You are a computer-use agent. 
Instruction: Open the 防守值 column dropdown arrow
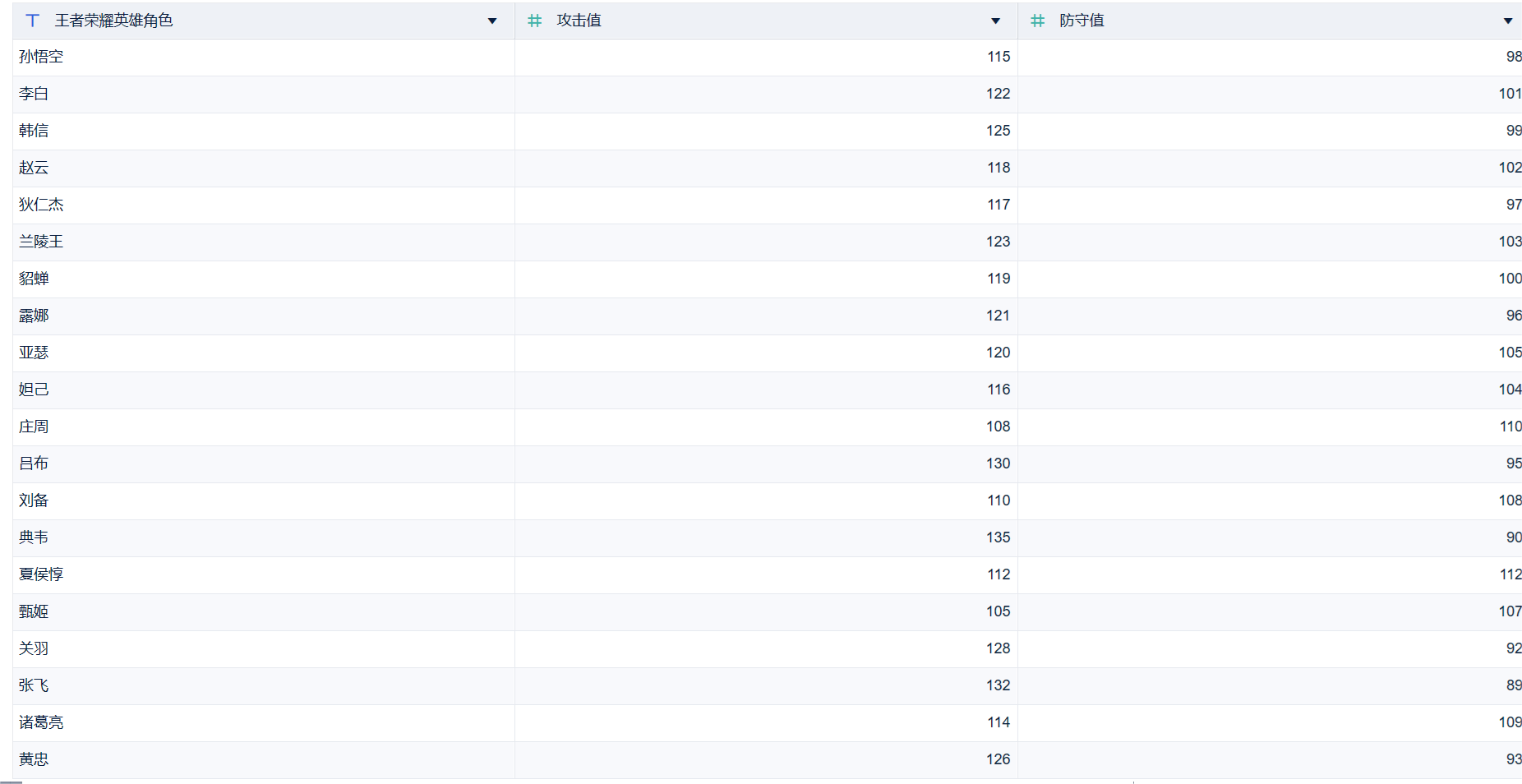tap(1508, 21)
